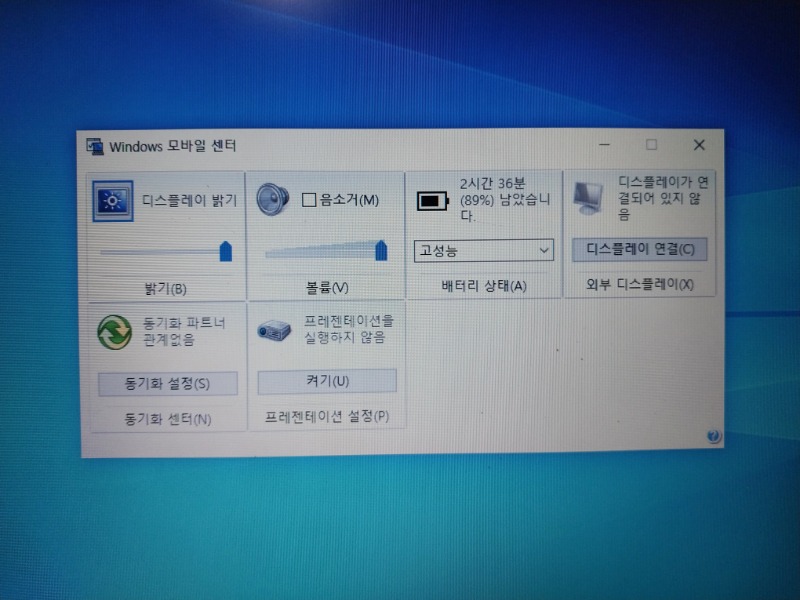Click the 2시간 36분 (89%) battery text

coord(505,199)
